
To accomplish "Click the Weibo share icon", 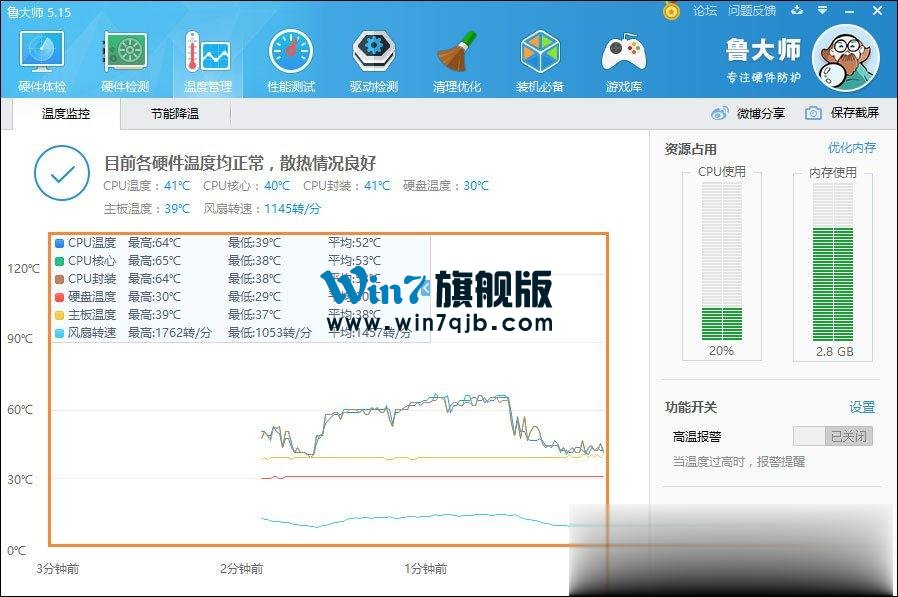I will point(719,113).
